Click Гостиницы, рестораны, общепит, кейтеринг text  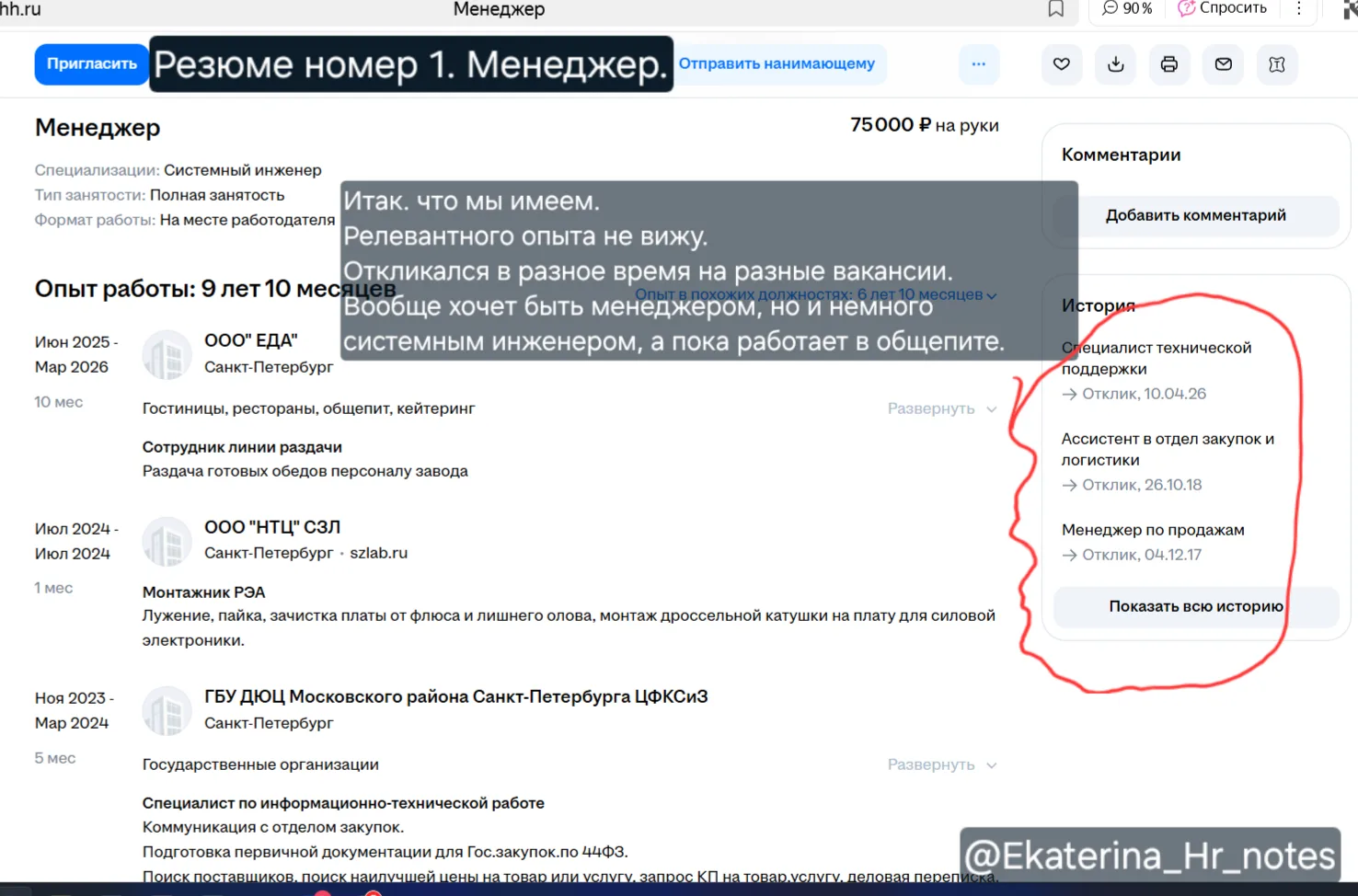[x=309, y=408]
